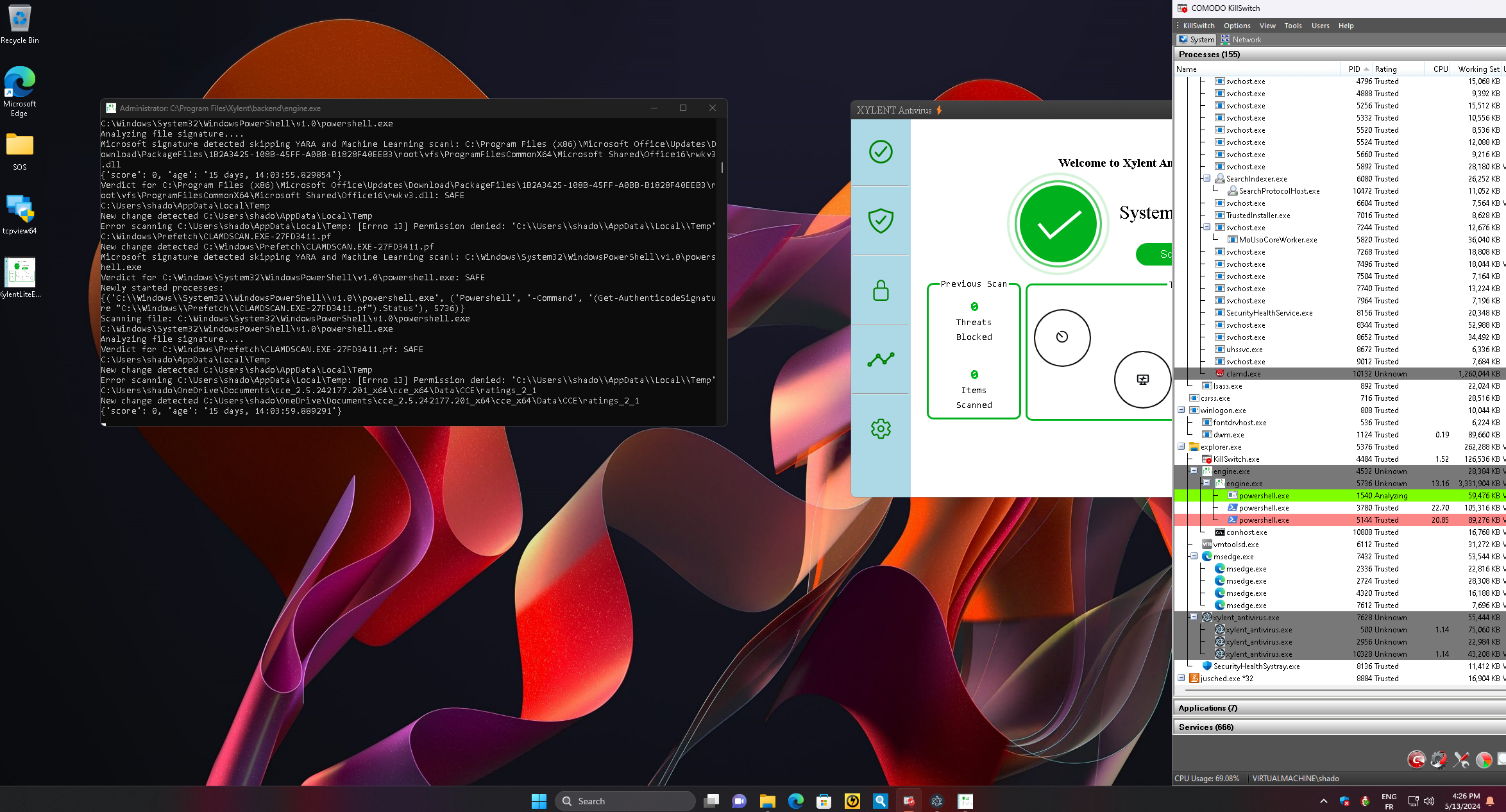Select the highlighted powershell.exe PID 1540 row
Image resolution: width=1506 pixels, height=812 pixels.
1264,495
